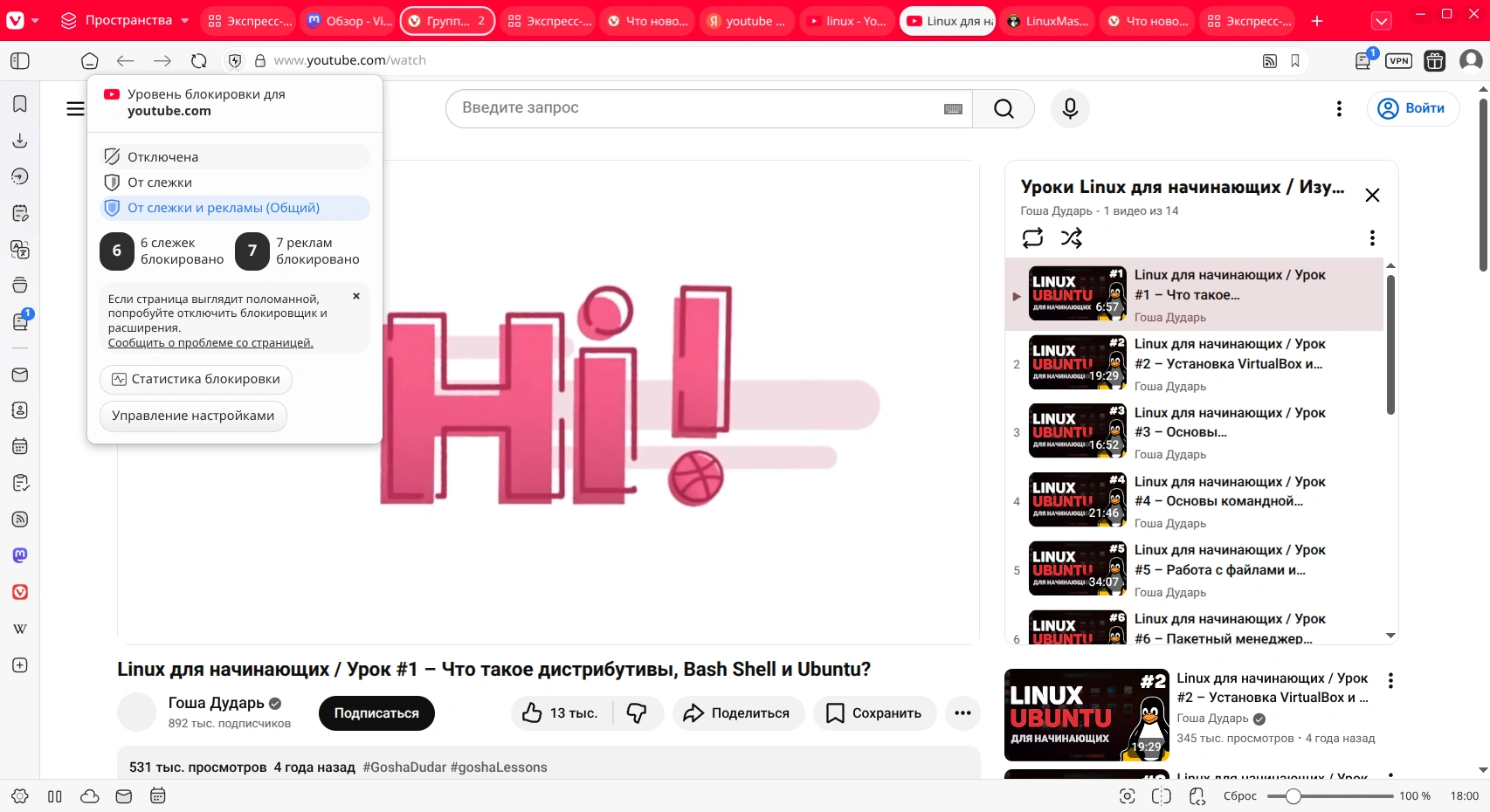This screenshot has width=1490, height=812.
Task: Switch to the LinuxMas... tab
Action: [1047, 21]
